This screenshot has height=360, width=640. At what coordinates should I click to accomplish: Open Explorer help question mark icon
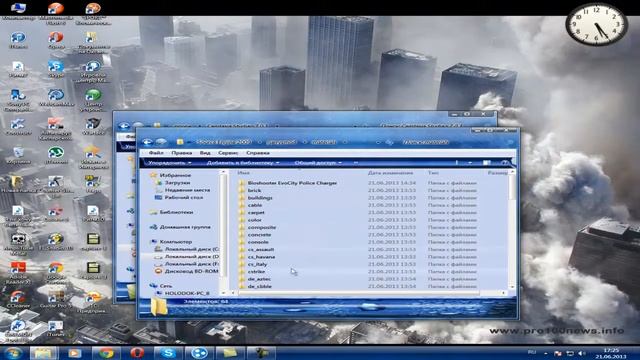504,163
